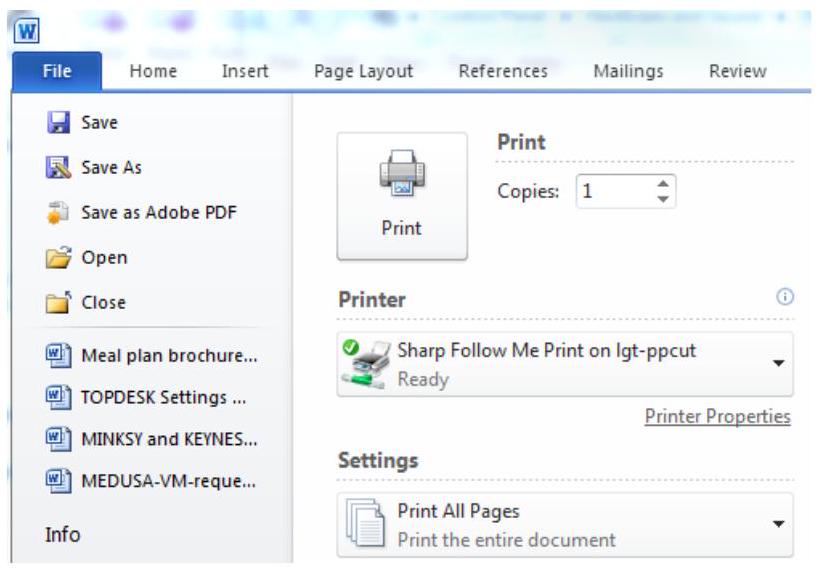Click the Save As icon

click(59, 168)
